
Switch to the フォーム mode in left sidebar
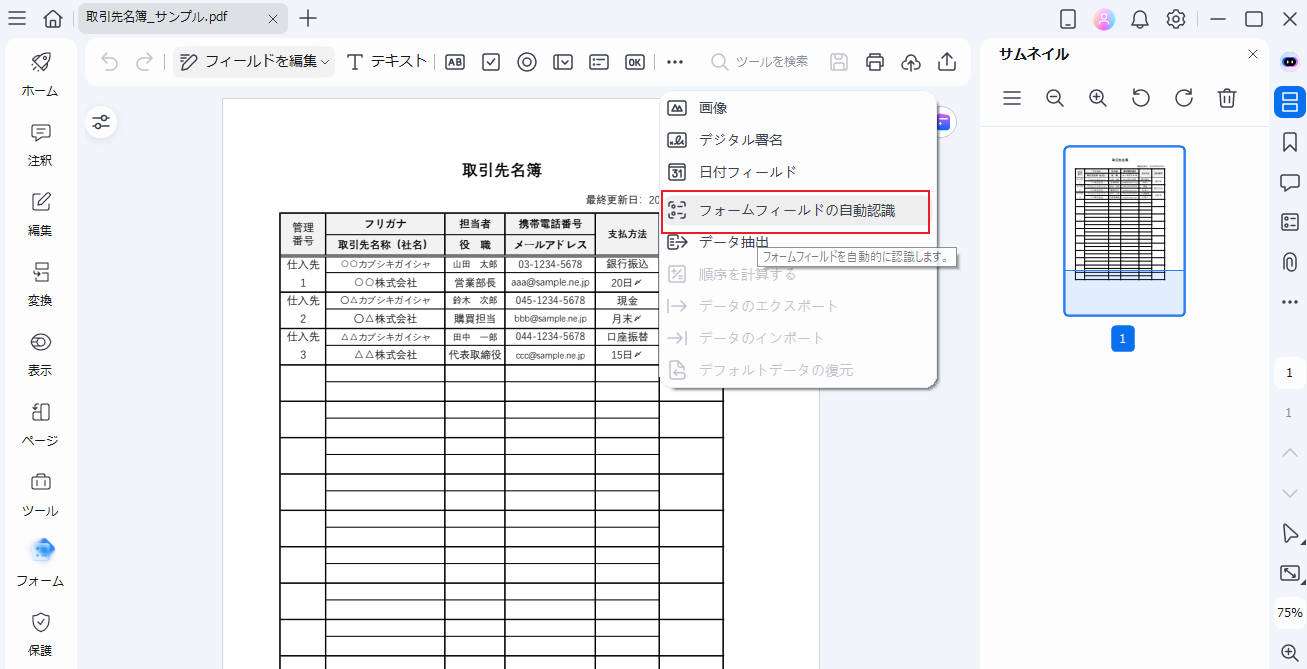(x=40, y=563)
